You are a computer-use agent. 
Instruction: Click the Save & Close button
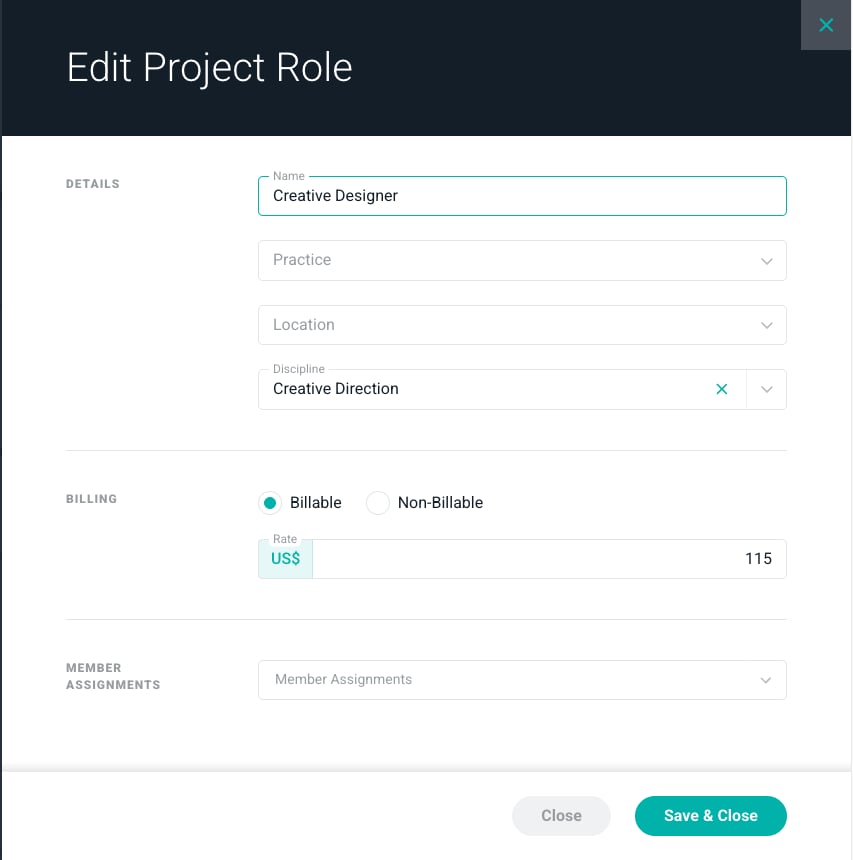(710, 816)
